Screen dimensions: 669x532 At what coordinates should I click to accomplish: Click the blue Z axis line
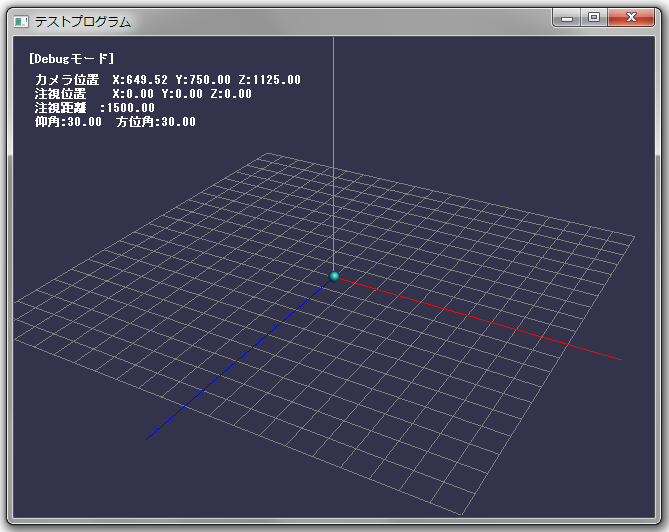tap(238, 360)
